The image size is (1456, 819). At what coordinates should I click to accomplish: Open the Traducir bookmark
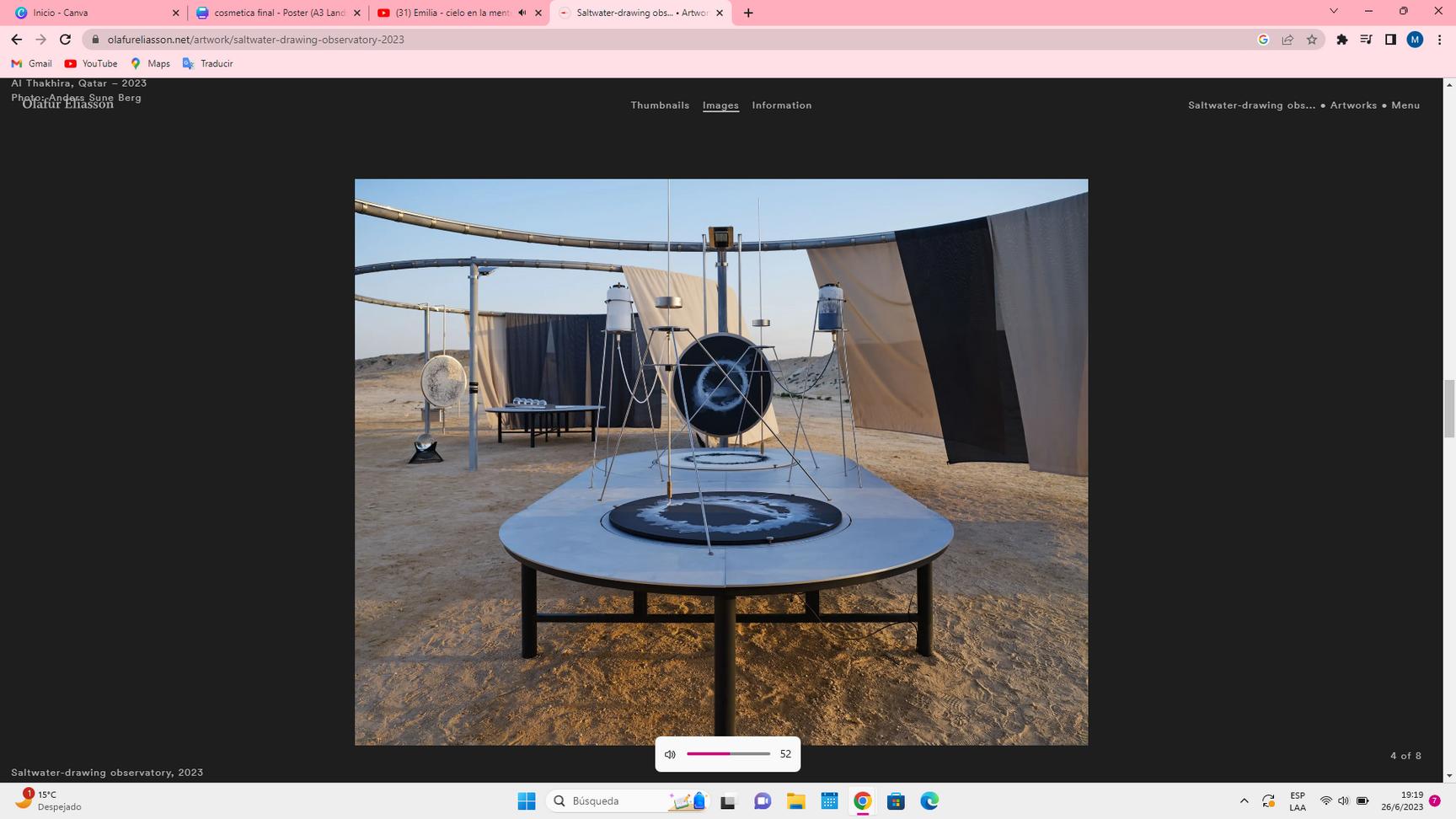(x=207, y=63)
